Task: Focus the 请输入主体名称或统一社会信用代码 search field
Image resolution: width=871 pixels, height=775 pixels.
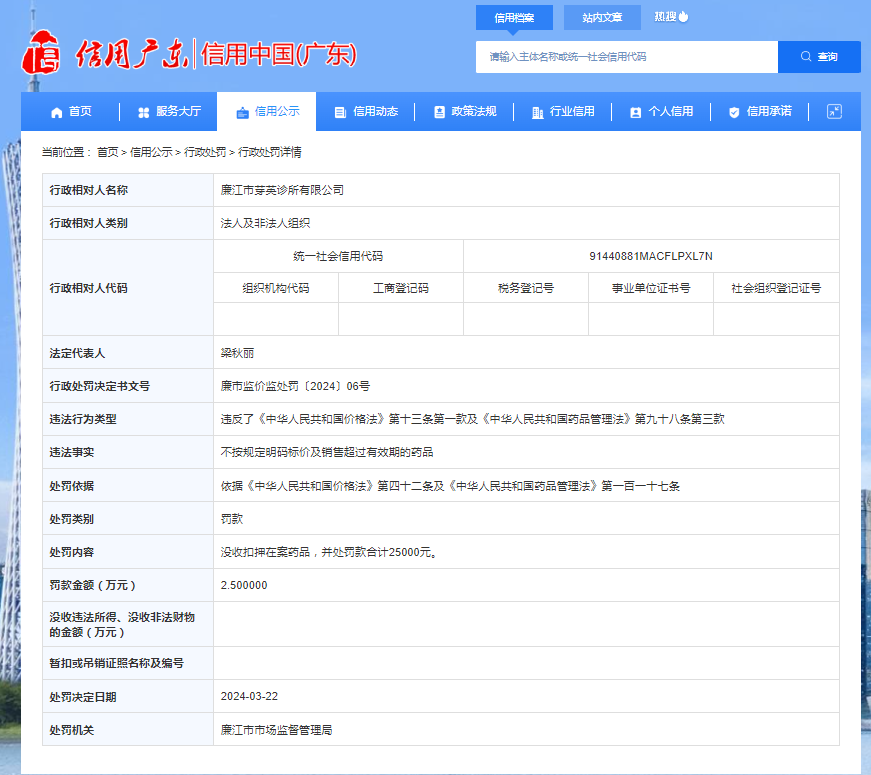Action: coord(627,57)
